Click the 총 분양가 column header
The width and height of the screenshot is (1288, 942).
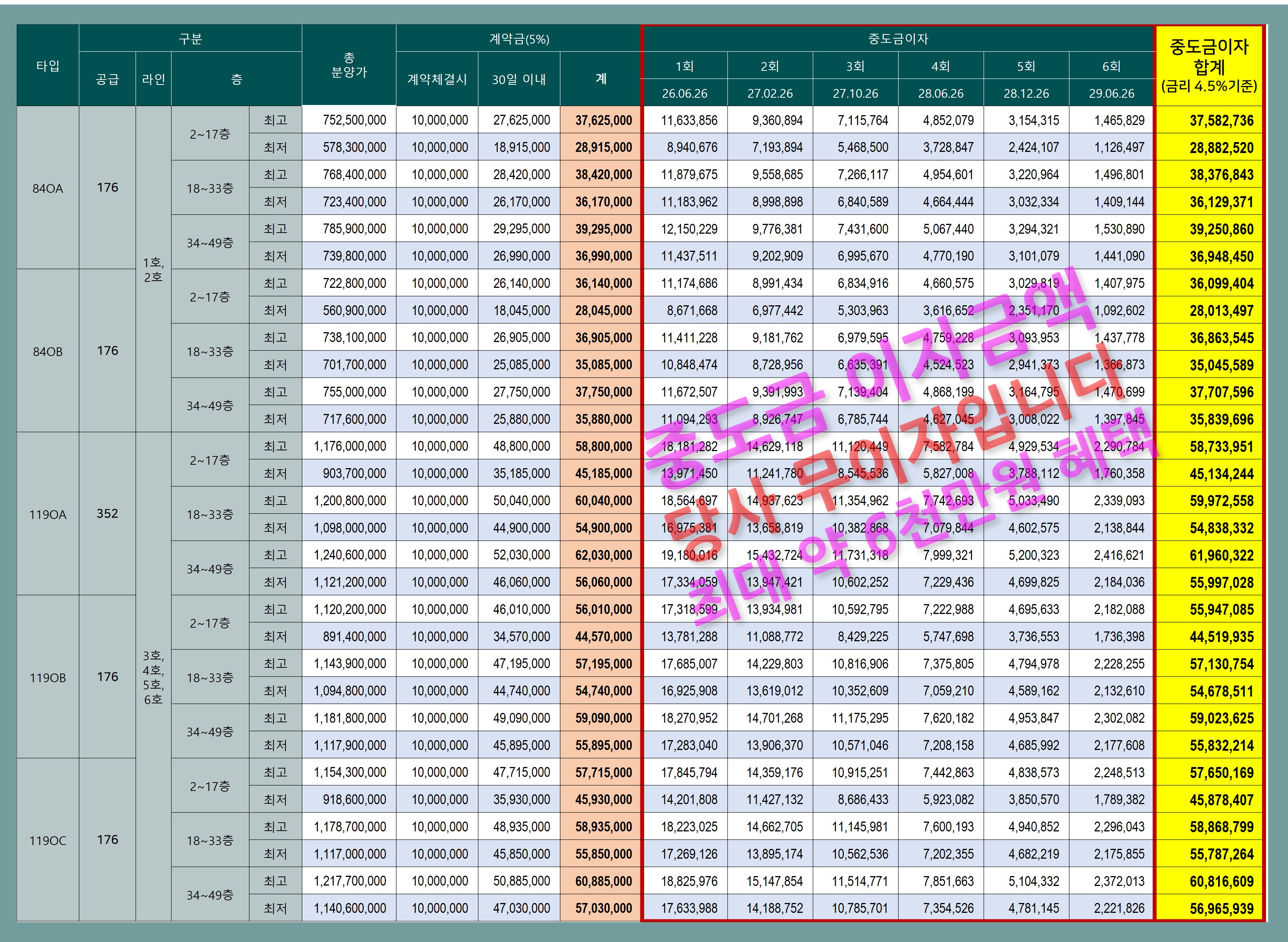coord(349,66)
